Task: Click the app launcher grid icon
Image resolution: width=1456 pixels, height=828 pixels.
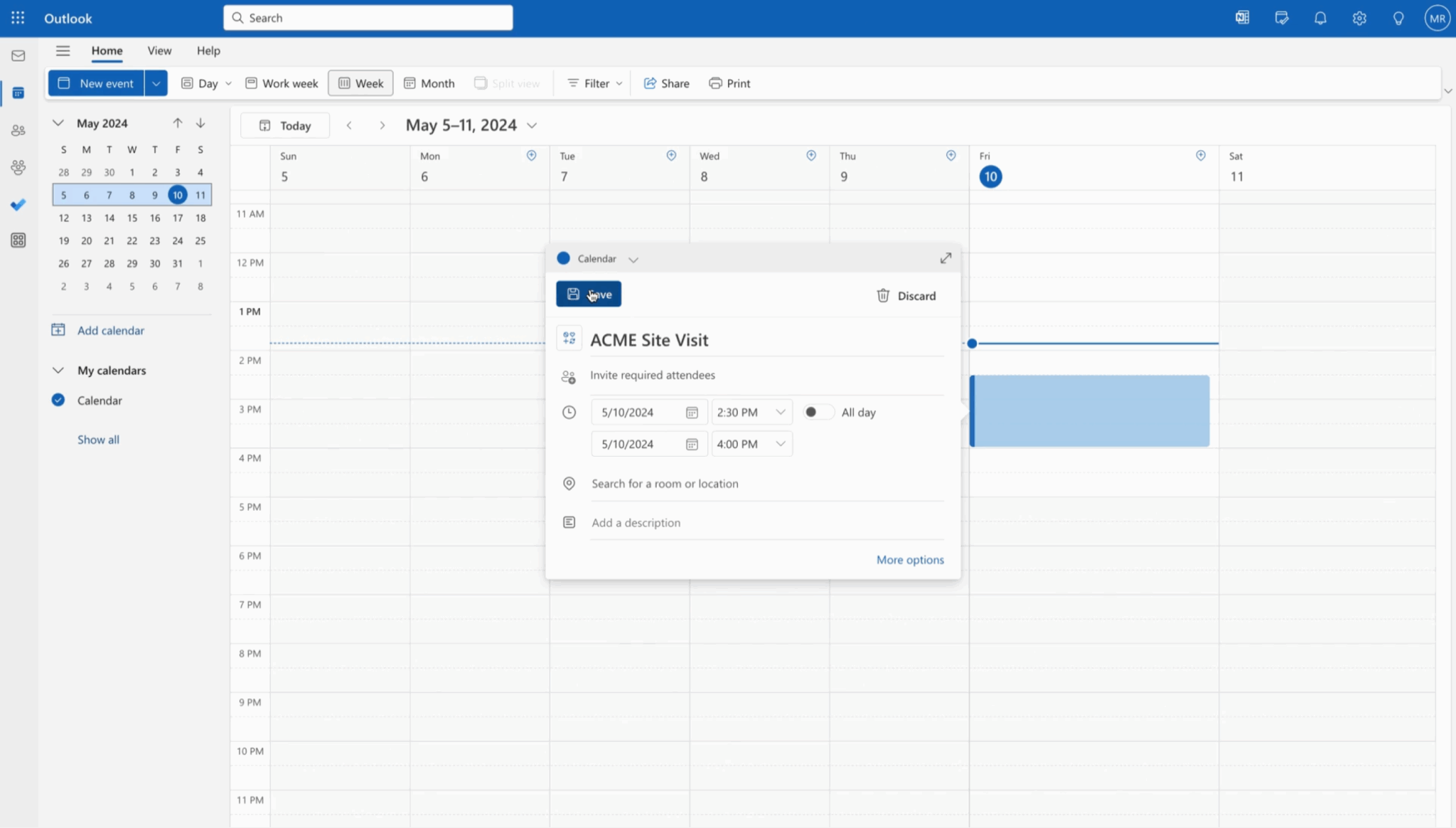Action: tap(18, 18)
